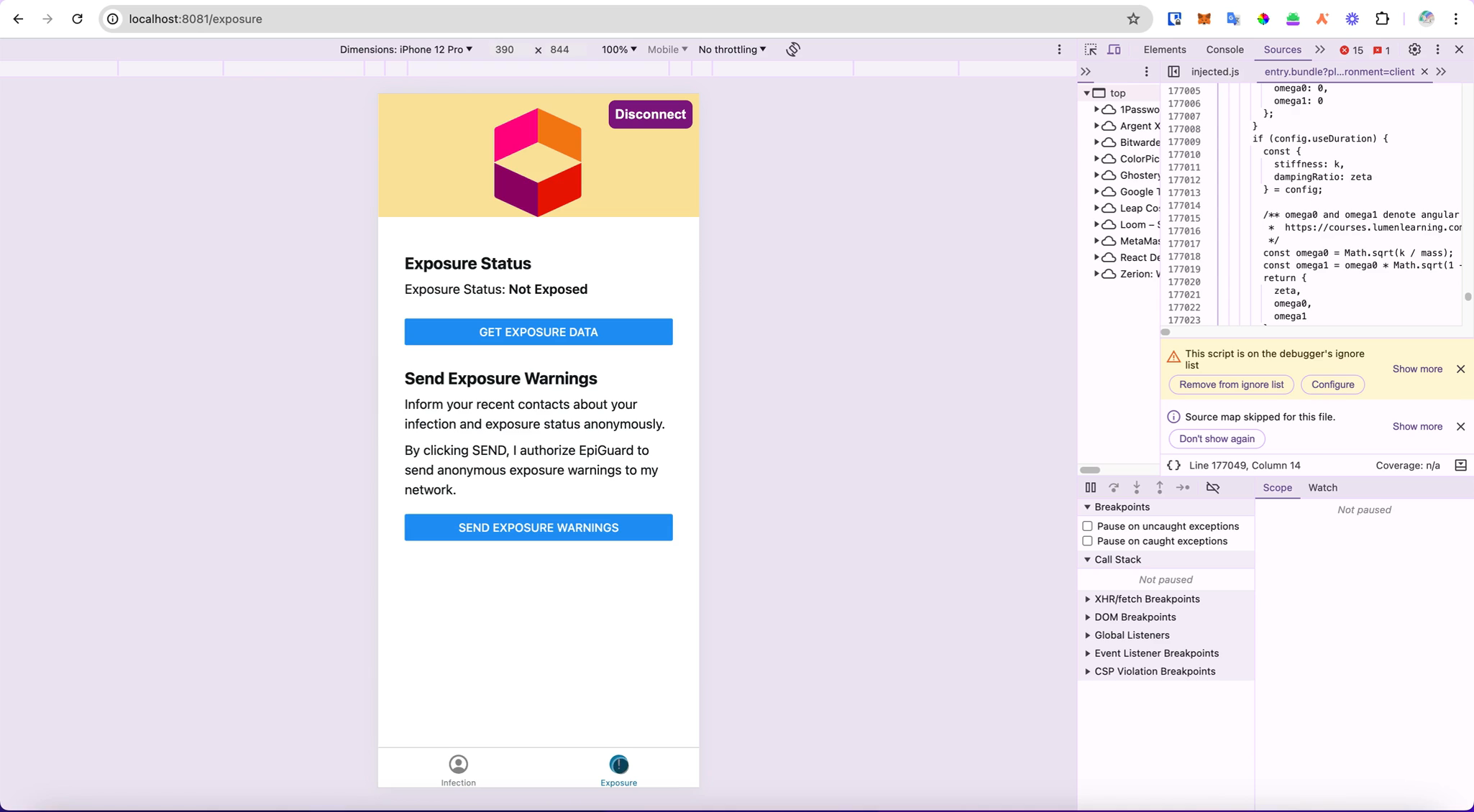Click the viewport height field 844

pos(559,50)
